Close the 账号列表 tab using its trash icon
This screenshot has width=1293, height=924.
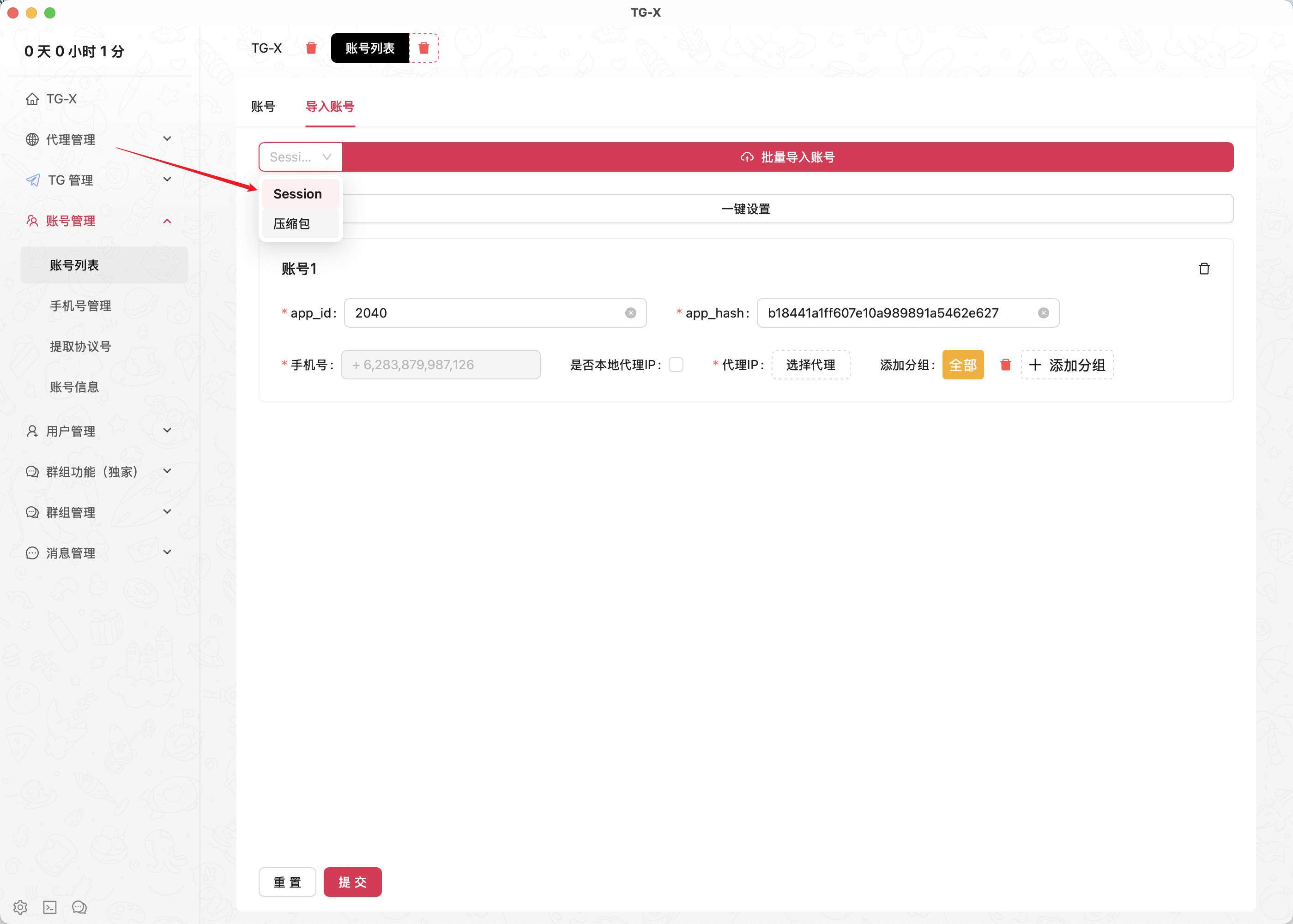coord(423,48)
